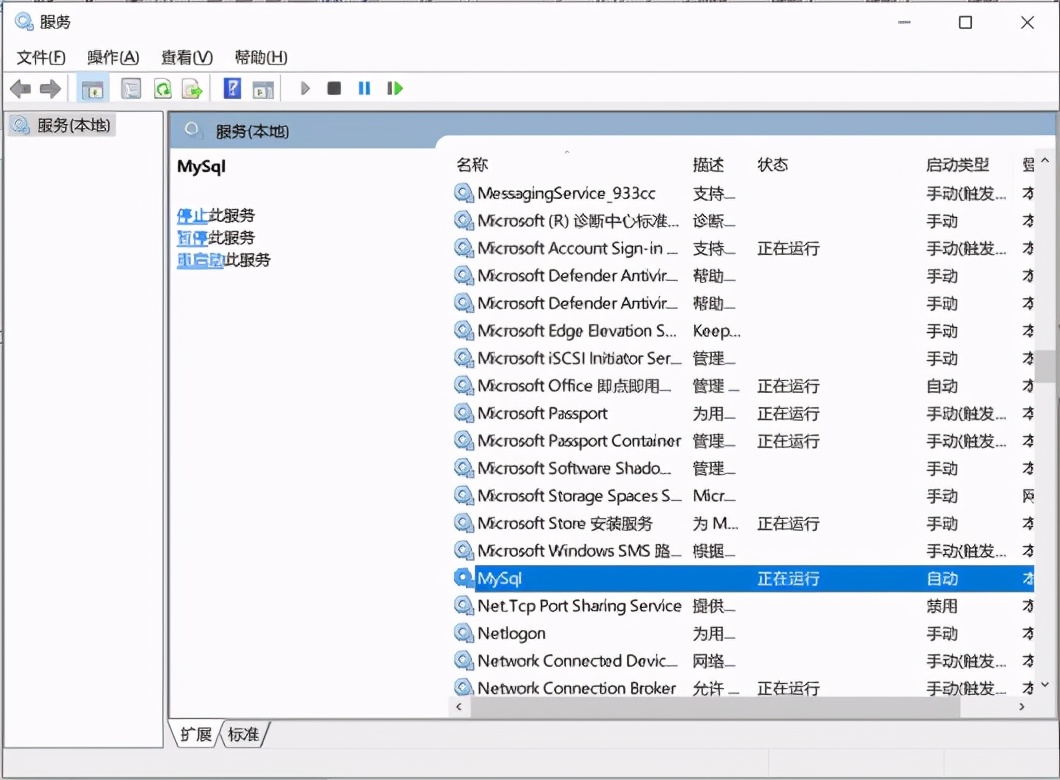Screen dimensions: 1060x780
Task: Click the Start Service play icon
Action: (x=305, y=89)
